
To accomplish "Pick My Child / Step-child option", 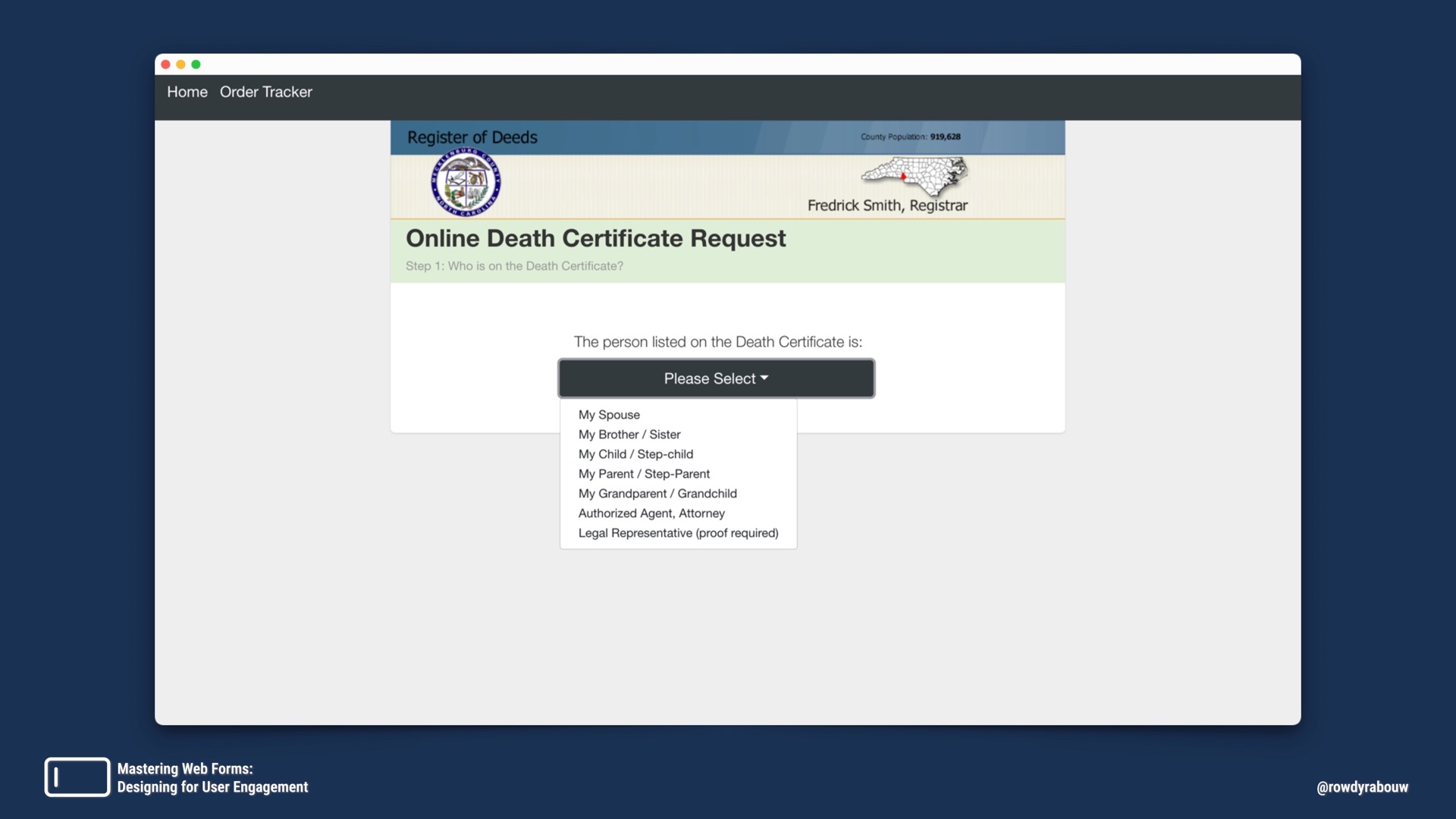I will point(635,454).
